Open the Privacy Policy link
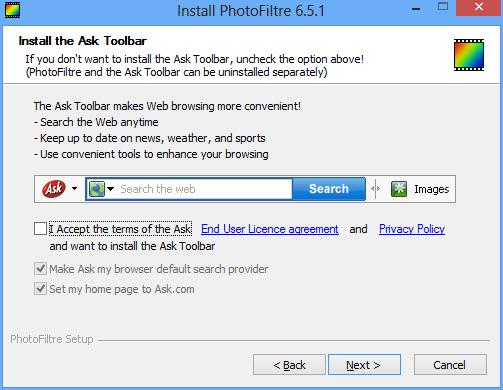 [x=412, y=229]
